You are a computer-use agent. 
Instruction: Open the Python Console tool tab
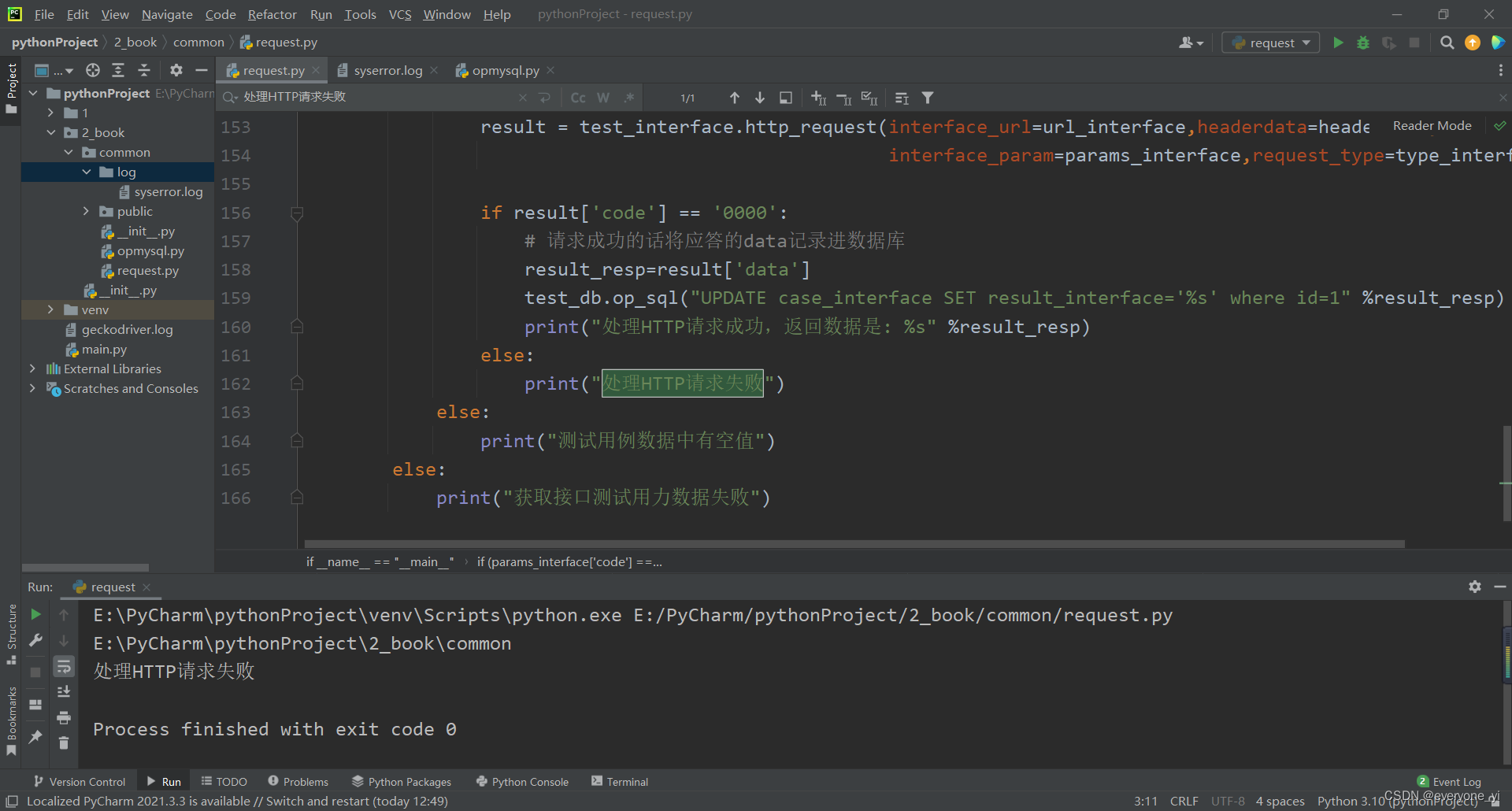tap(522, 781)
